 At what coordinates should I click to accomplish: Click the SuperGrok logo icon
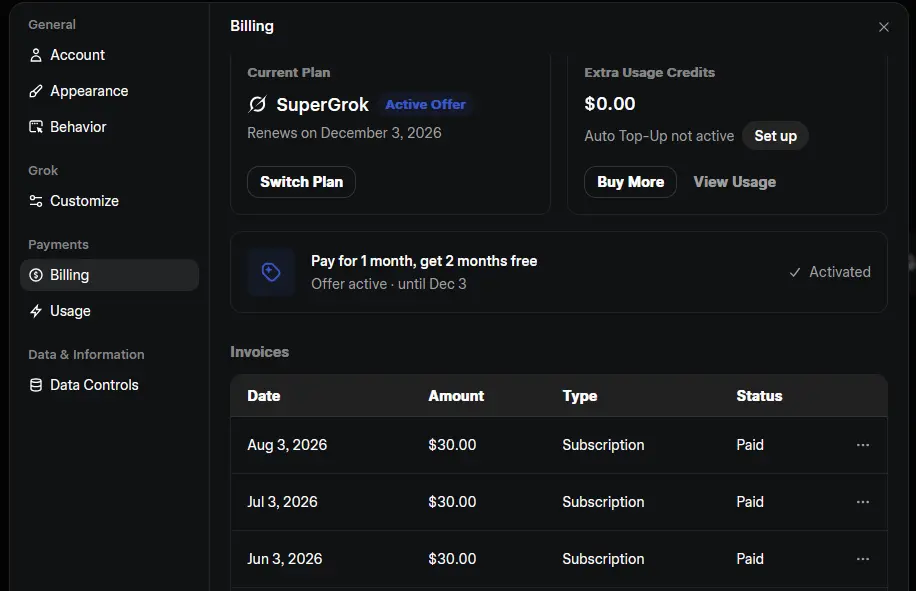(x=258, y=105)
